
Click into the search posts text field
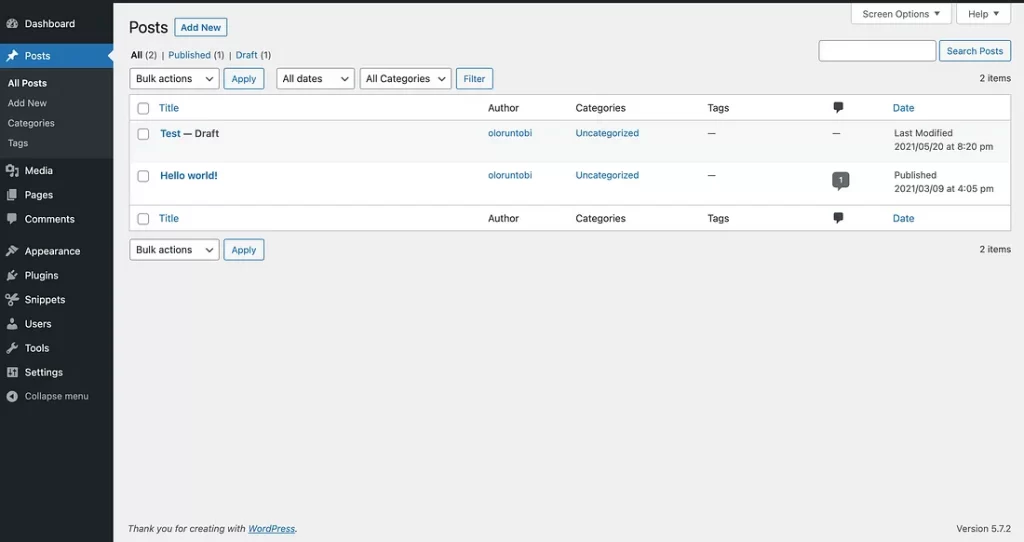coord(877,51)
